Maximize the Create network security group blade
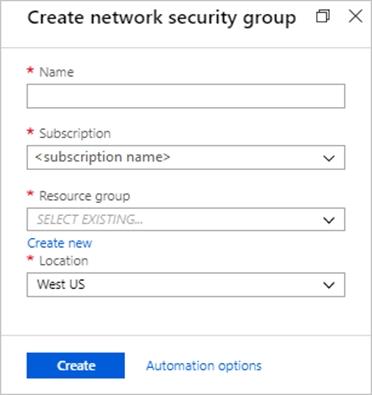Viewport: 372px width, 395px height. [x=322, y=16]
